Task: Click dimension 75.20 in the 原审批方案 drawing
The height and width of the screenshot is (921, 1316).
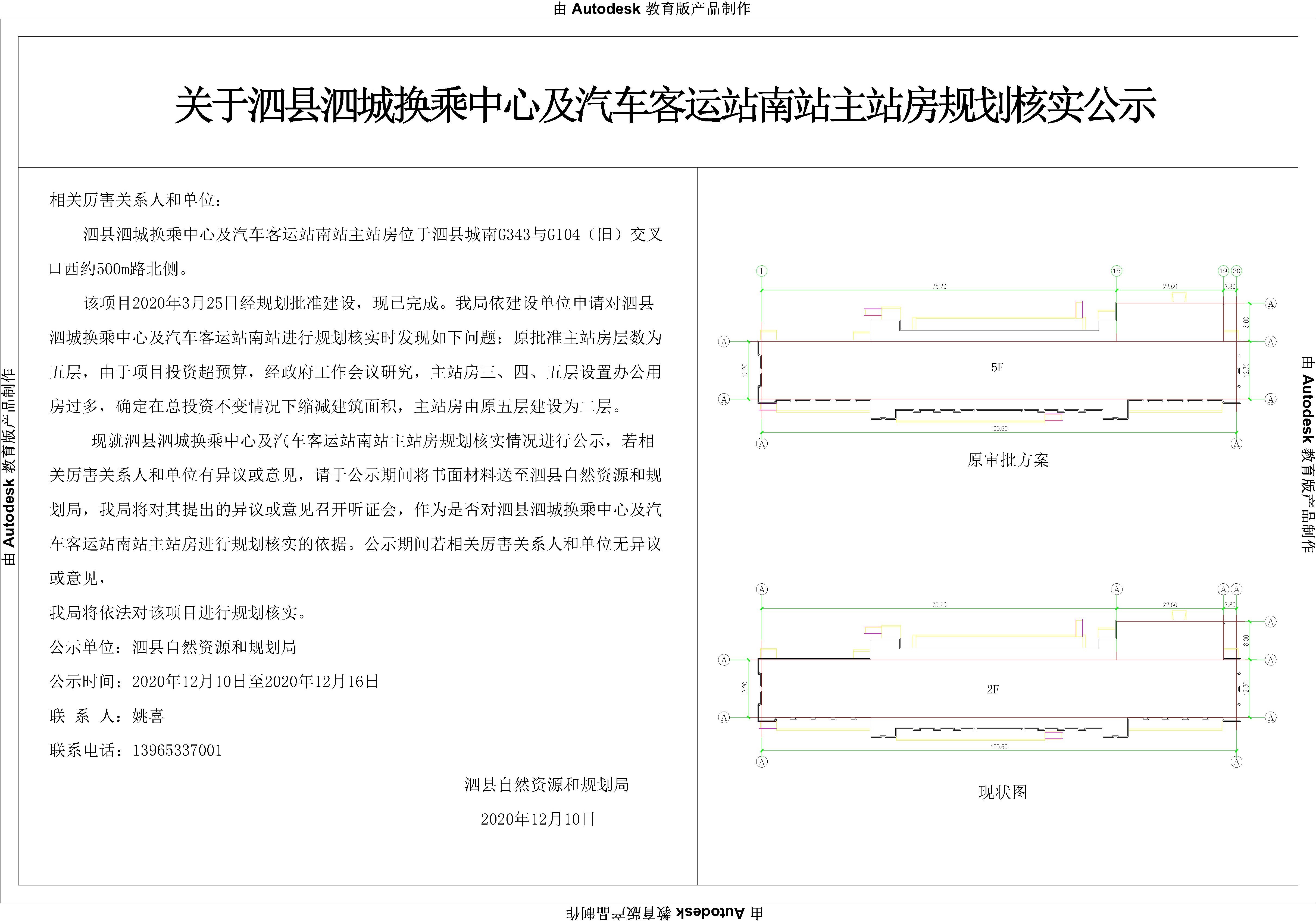Action: [x=939, y=286]
